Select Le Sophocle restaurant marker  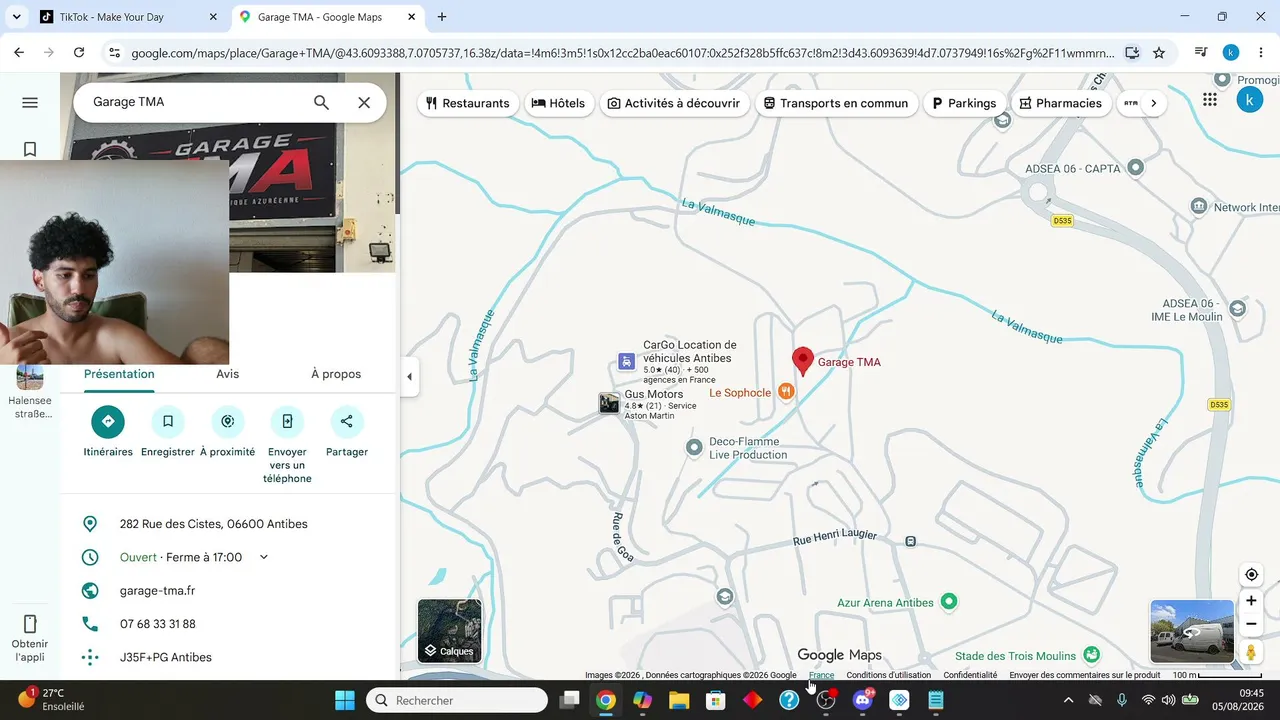coord(786,392)
